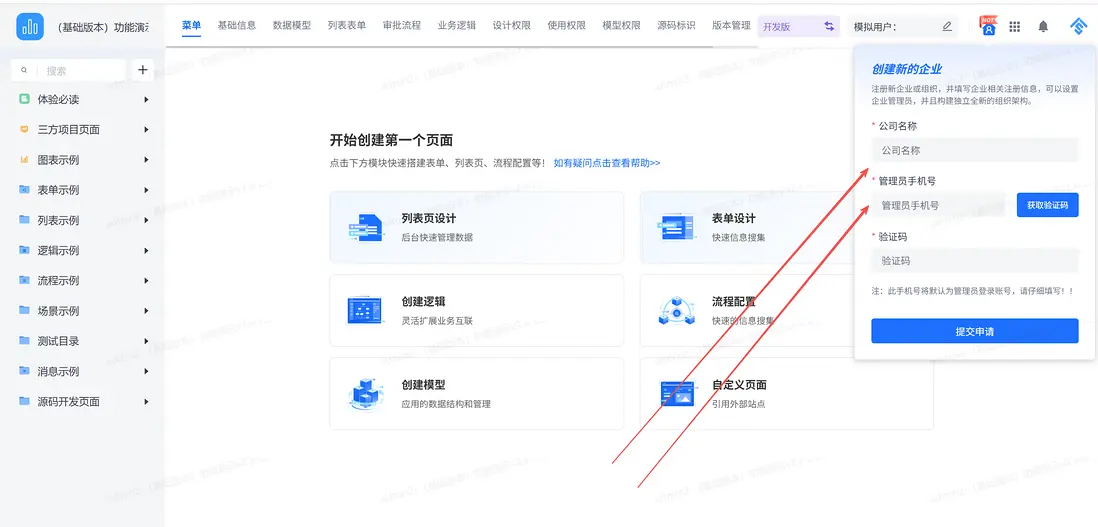This screenshot has width=1098, height=527.
Task: Click the 管理员手机号 input field
Action: [938, 205]
